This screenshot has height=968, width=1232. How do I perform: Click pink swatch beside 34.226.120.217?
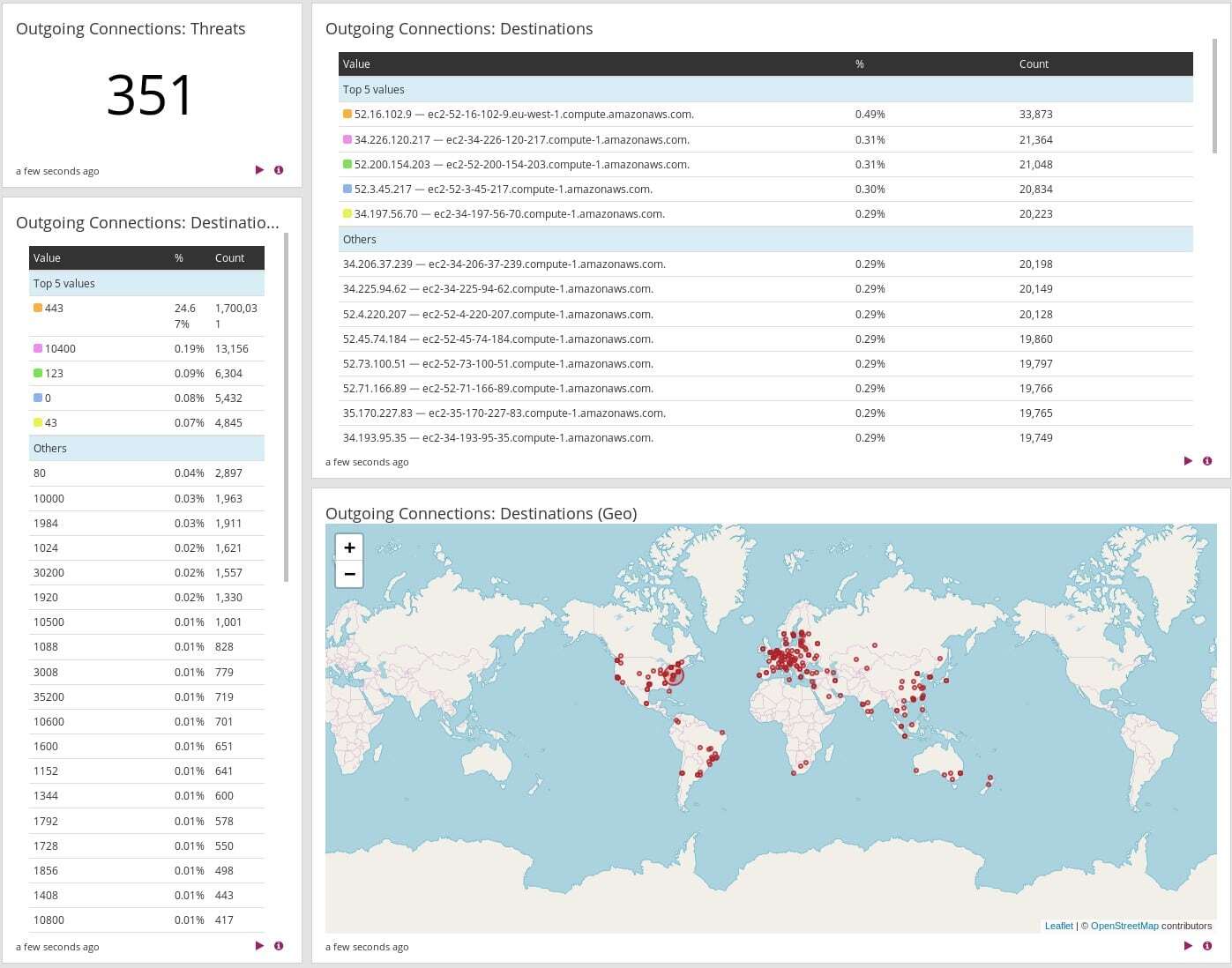point(347,139)
